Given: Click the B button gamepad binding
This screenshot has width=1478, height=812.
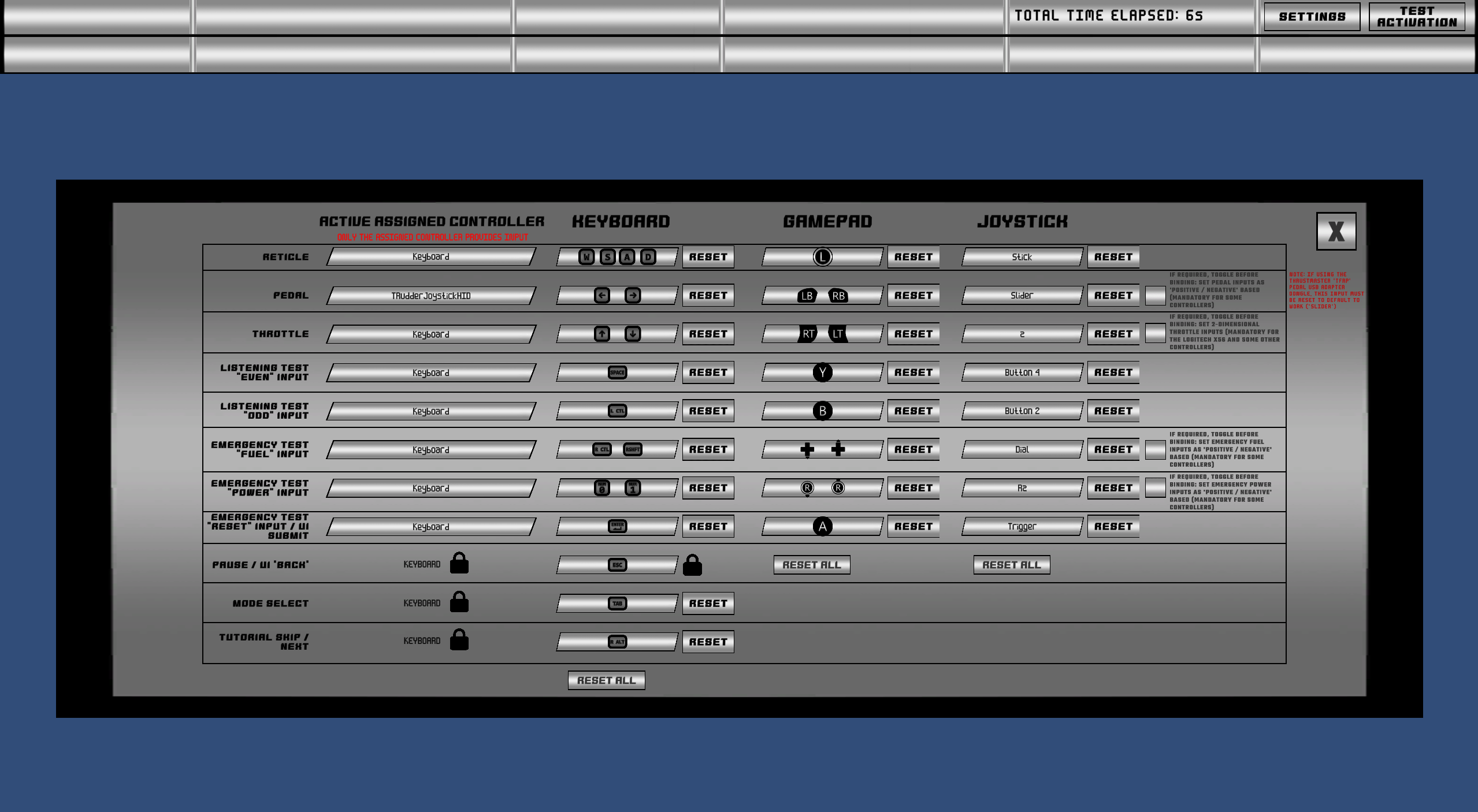Looking at the screenshot, I should click(822, 411).
